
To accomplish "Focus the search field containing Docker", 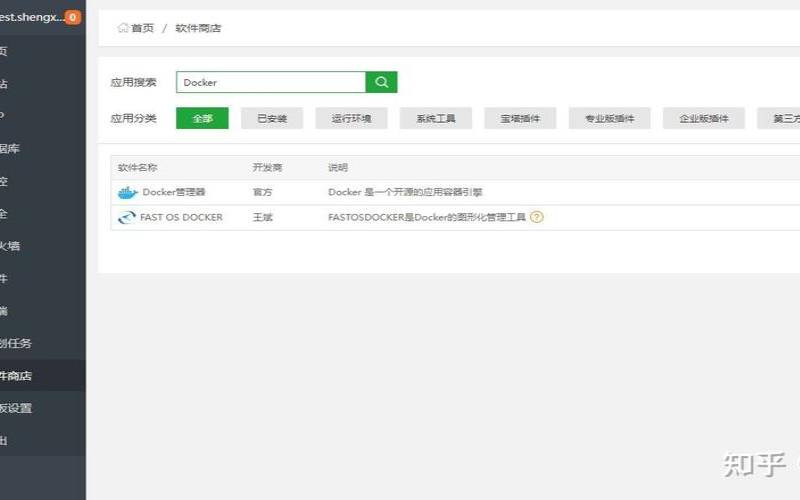I will (x=270, y=82).
